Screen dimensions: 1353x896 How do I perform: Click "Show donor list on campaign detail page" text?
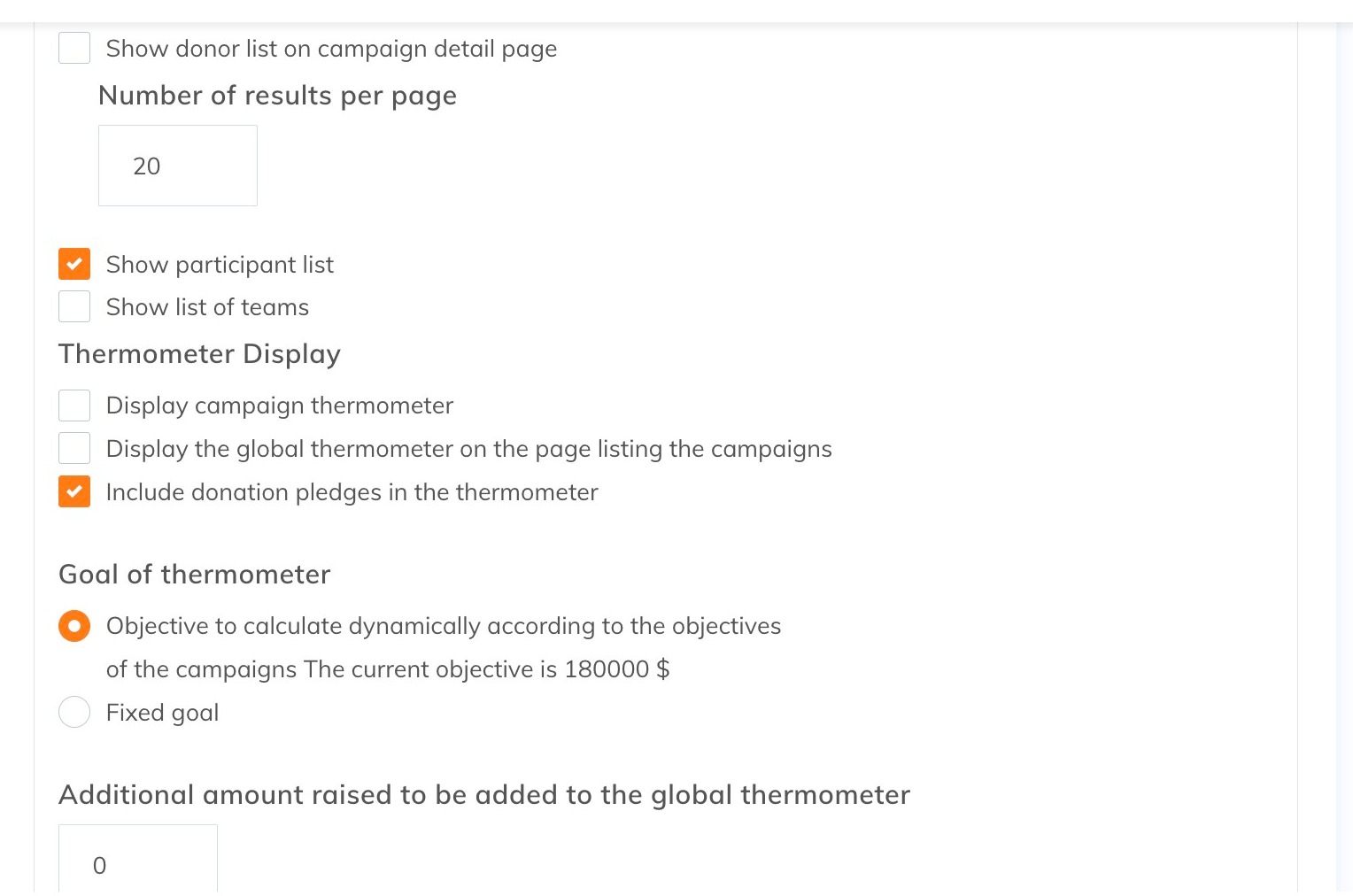tap(331, 49)
